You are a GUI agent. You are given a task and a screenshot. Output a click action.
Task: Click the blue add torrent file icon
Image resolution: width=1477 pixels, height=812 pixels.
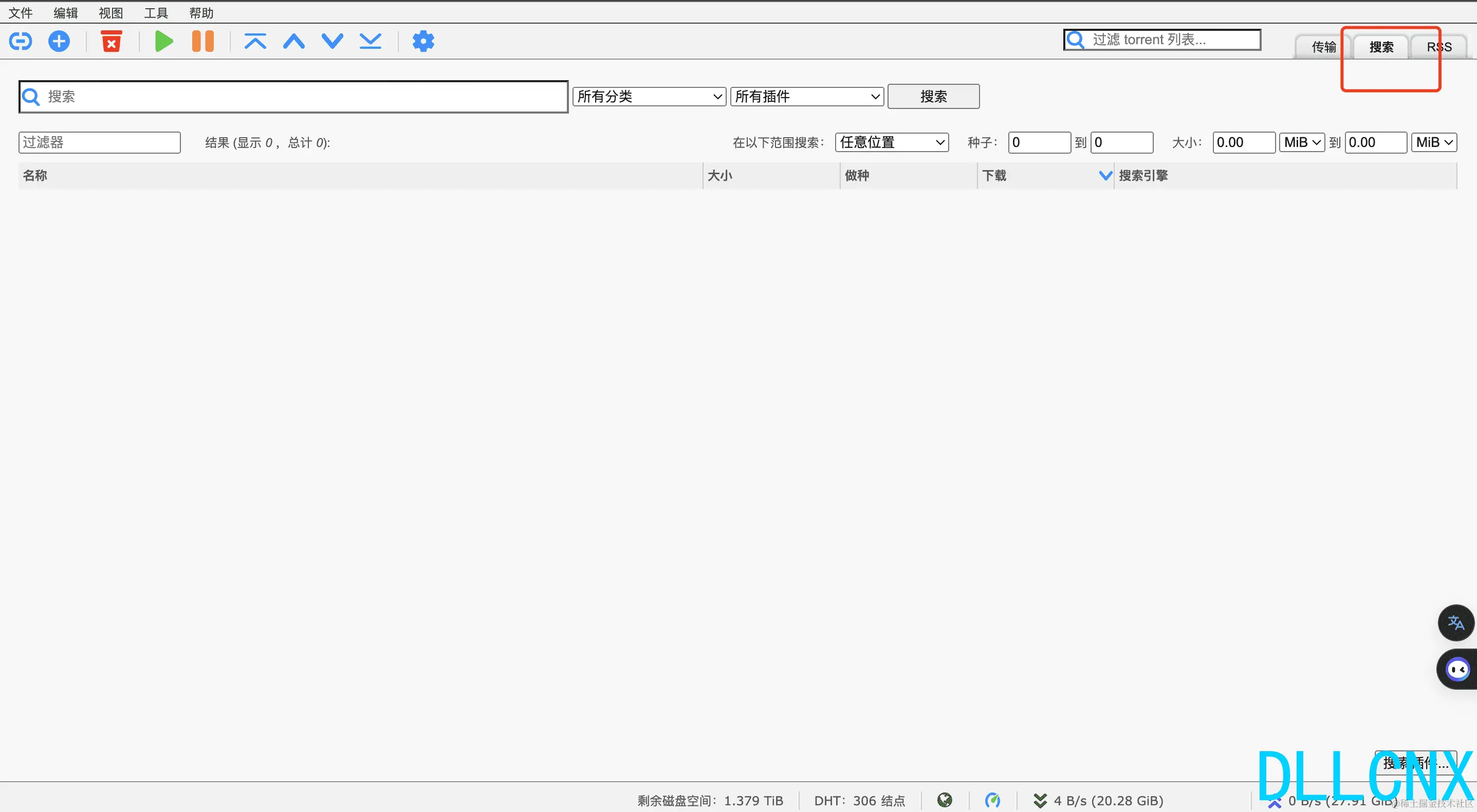pos(59,41)
